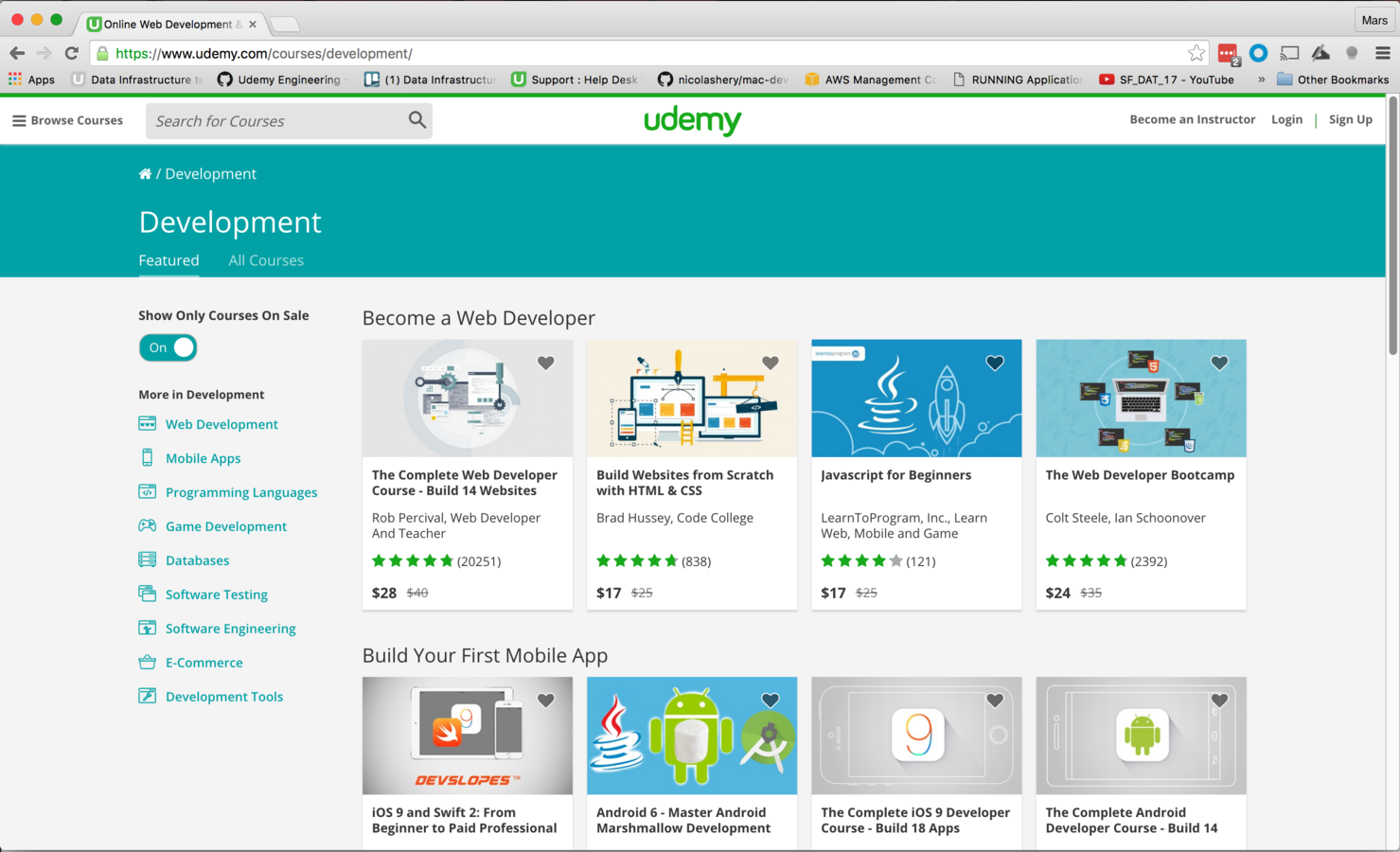
Task: Click Development in the breadcrumb
Action: [x=210, y=173]
